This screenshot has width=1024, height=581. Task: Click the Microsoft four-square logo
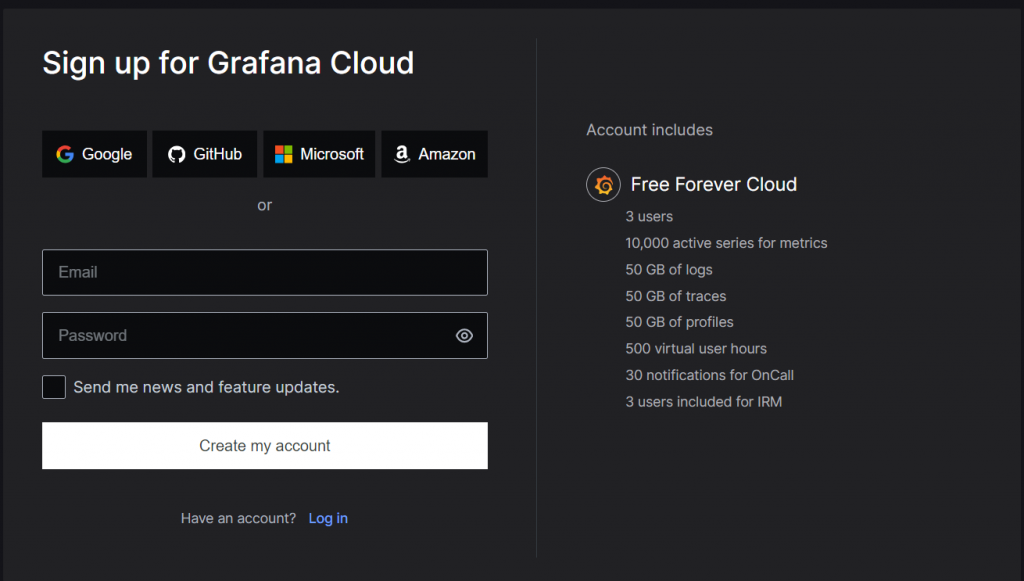point(284,154)
